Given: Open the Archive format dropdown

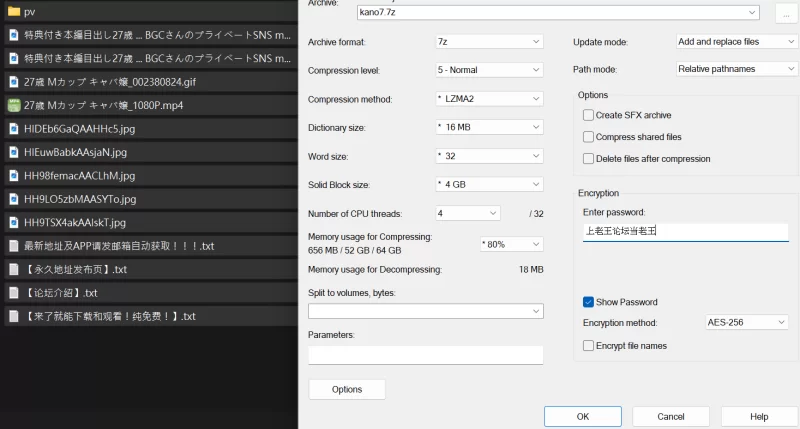Looking at the screenshot, I should [489, 42].
